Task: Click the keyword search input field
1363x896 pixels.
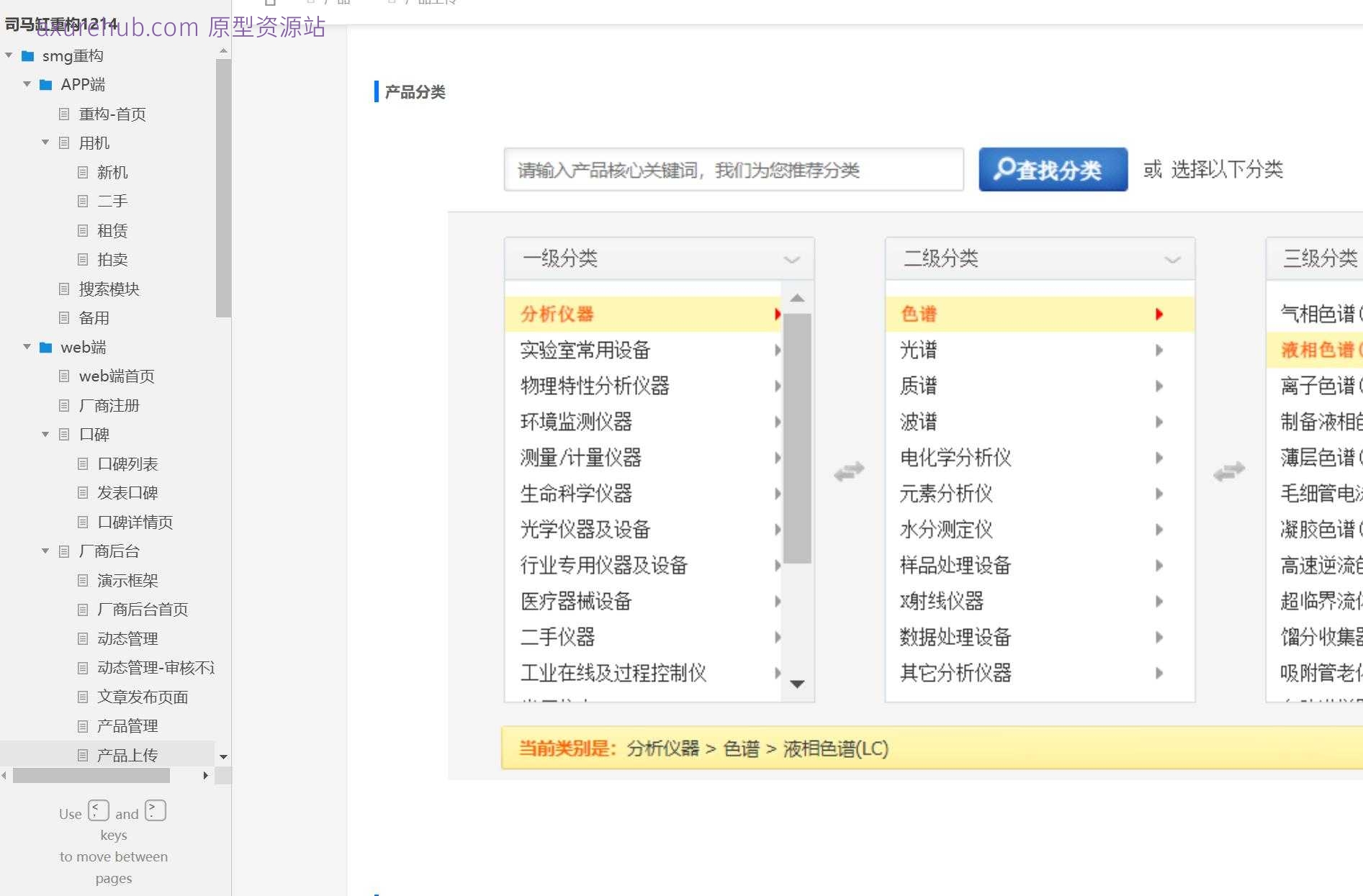Action: pyautogui.click(x=733, y=170)
